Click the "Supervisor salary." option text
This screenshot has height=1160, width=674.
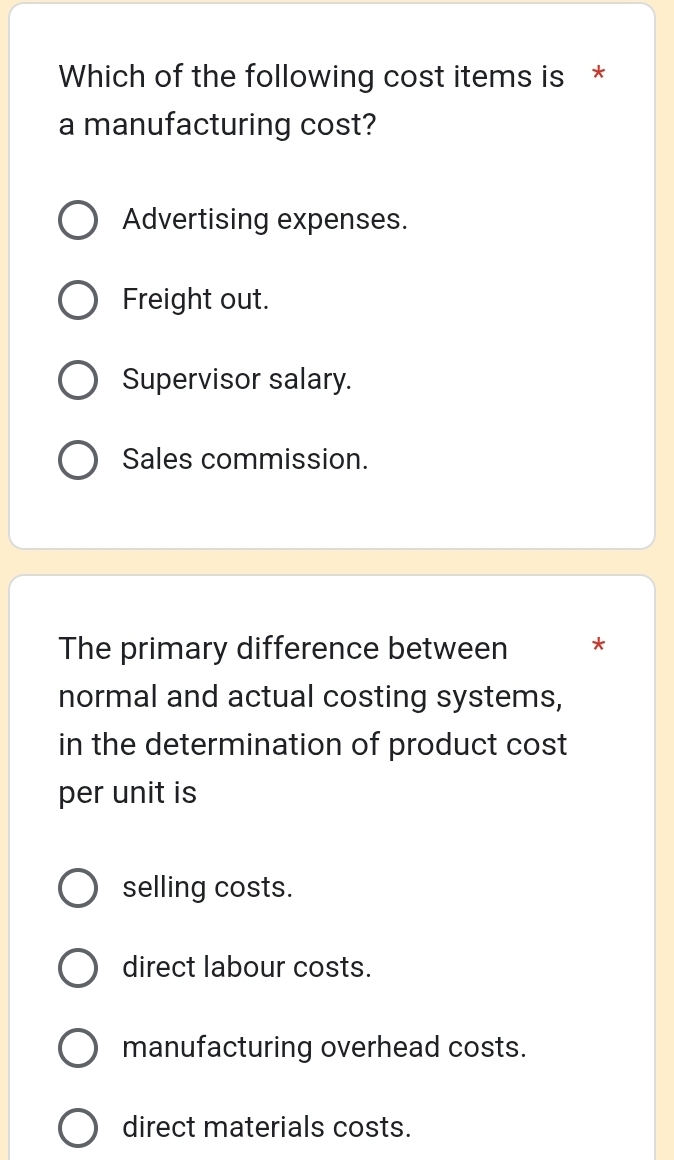click(238, 381)
